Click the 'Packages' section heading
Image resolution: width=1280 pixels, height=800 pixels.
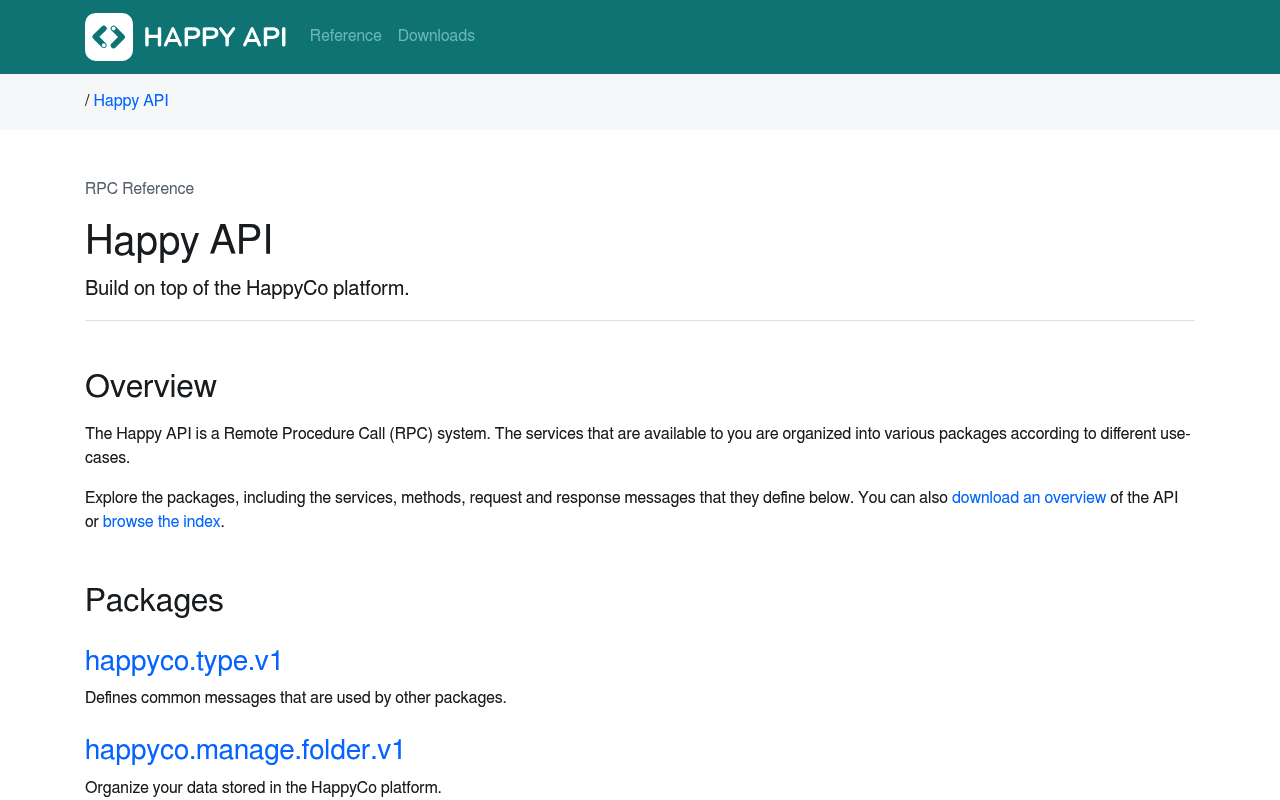click(x=154, y=601)
